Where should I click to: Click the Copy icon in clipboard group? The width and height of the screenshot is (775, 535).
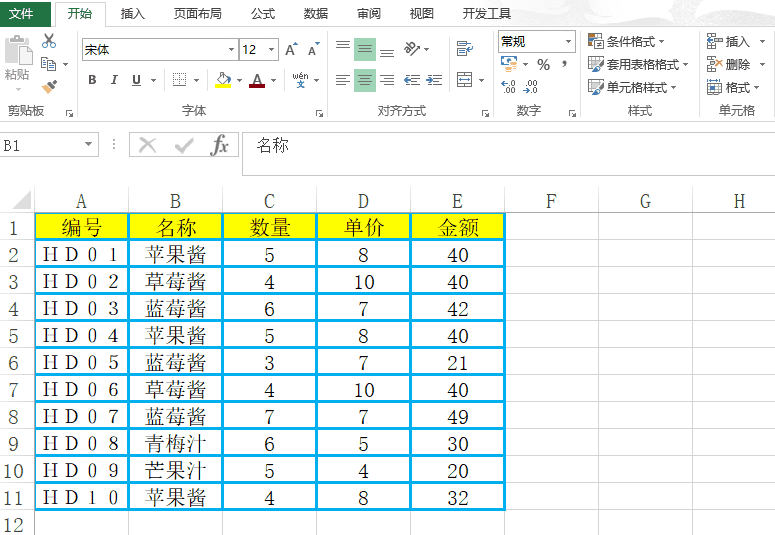coord(48,64)
